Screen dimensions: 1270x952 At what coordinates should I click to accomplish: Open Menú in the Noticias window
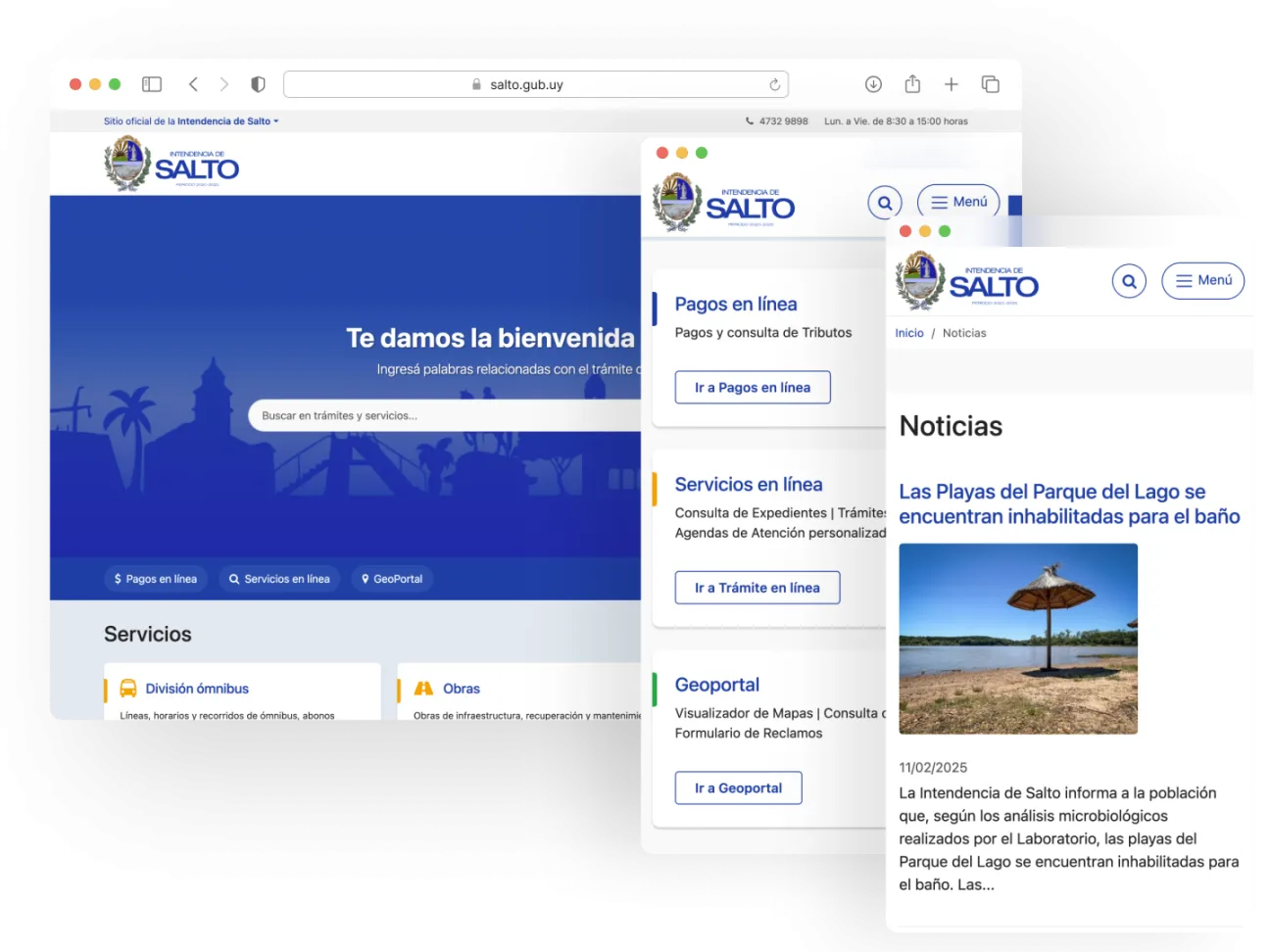(1202, 281)
